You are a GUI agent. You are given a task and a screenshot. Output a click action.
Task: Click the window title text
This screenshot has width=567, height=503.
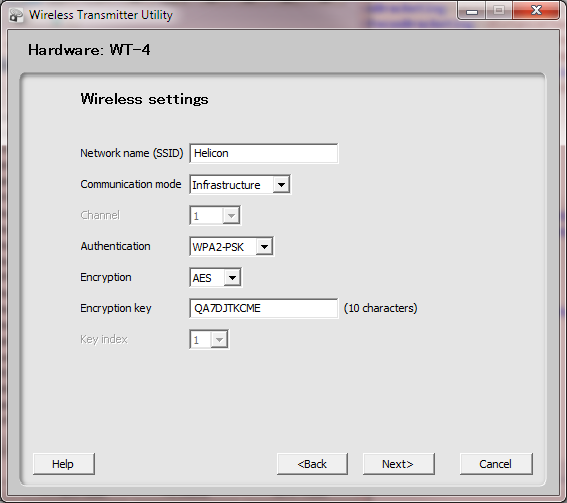tap(101, 15)
